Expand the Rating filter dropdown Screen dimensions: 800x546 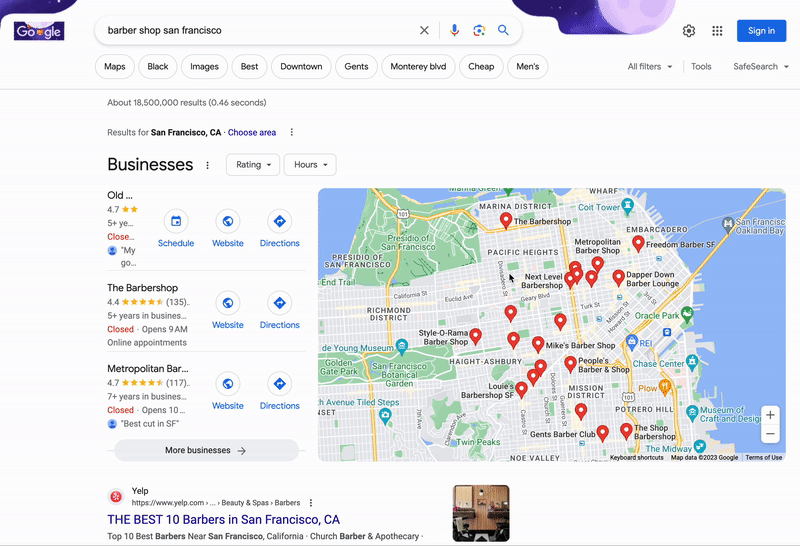point(254,165)
